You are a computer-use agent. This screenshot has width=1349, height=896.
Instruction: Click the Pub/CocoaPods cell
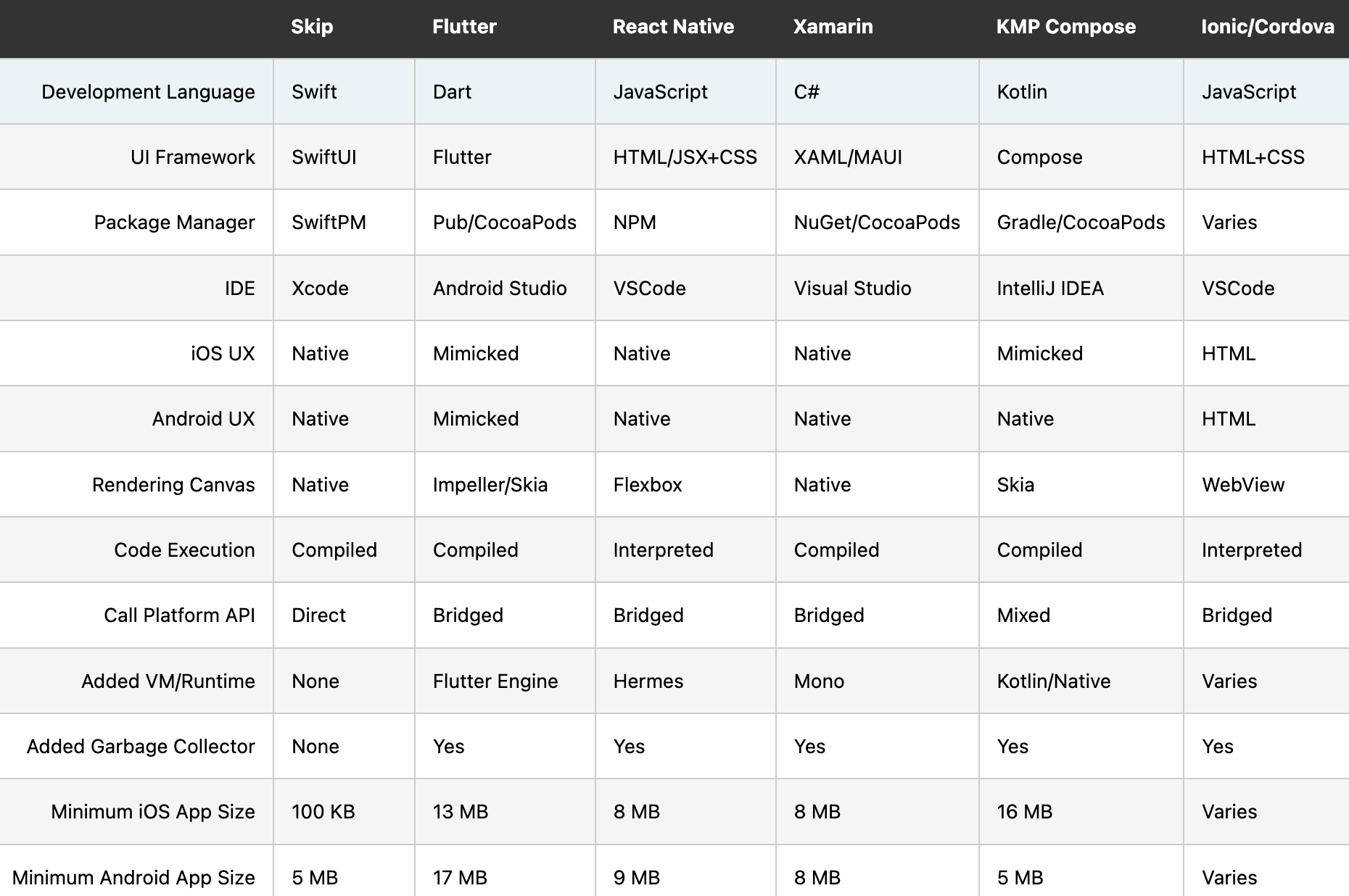pos(505,223)
